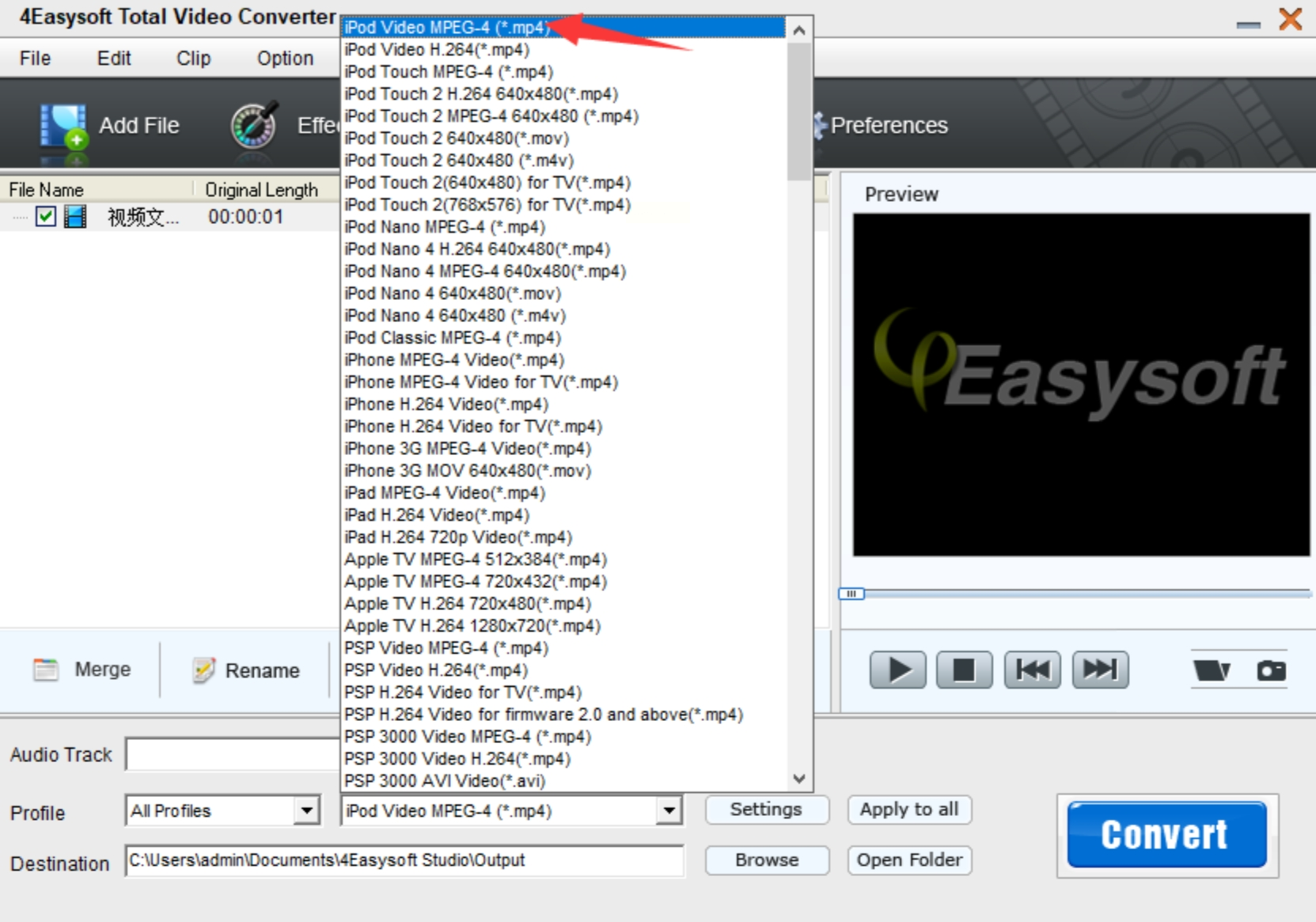Click the Settings button
This screenshot has height=922, width=1316.
766,810
